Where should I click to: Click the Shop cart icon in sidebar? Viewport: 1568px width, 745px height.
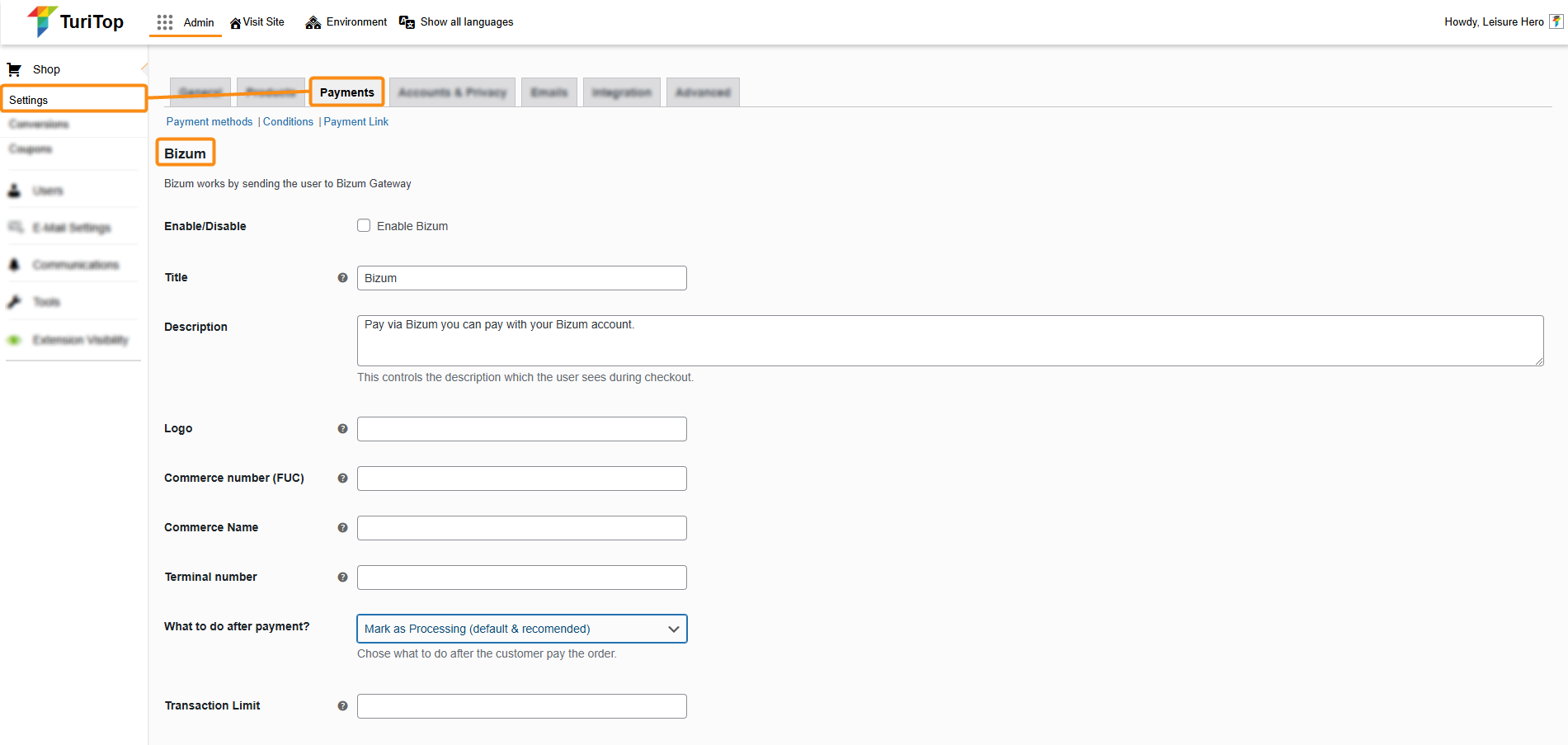[14, 69]
